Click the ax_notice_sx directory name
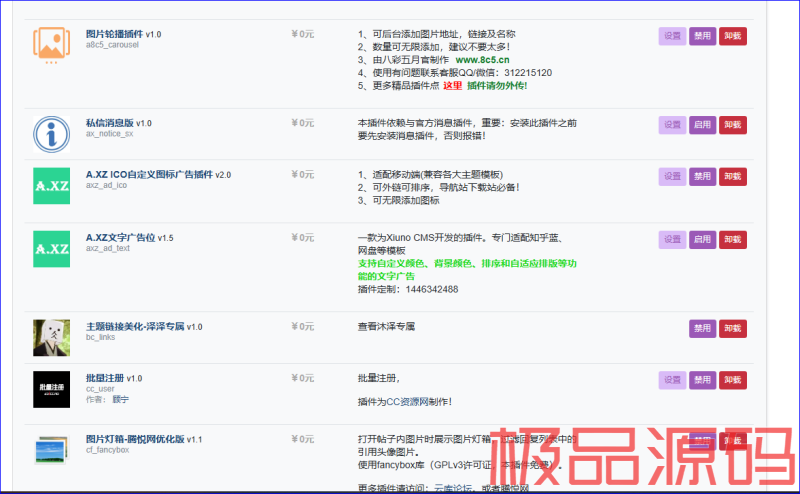 [110, 134]
